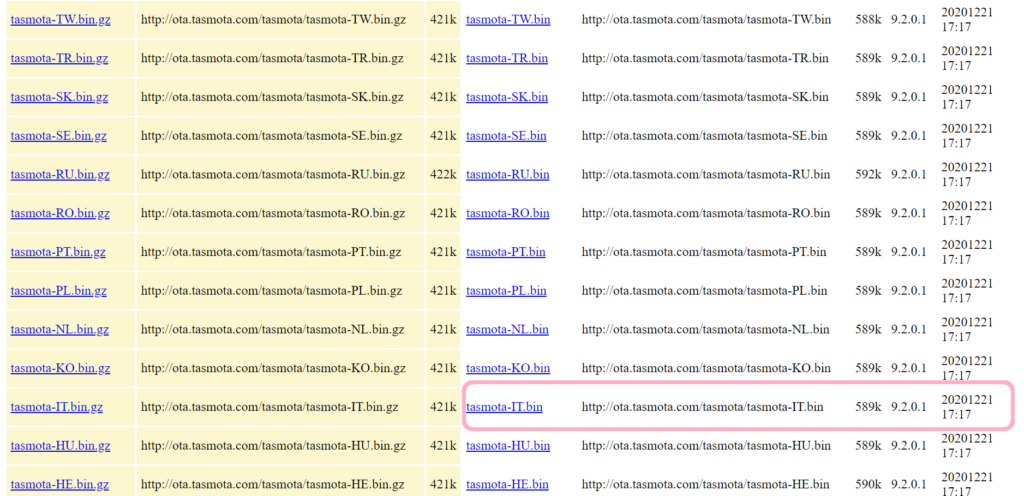Image resolution: width=1024 pixels, height=496 pixels.
Task: Select the URL text ending in tasmota-IT.bin
Action: tap(703, 407)
